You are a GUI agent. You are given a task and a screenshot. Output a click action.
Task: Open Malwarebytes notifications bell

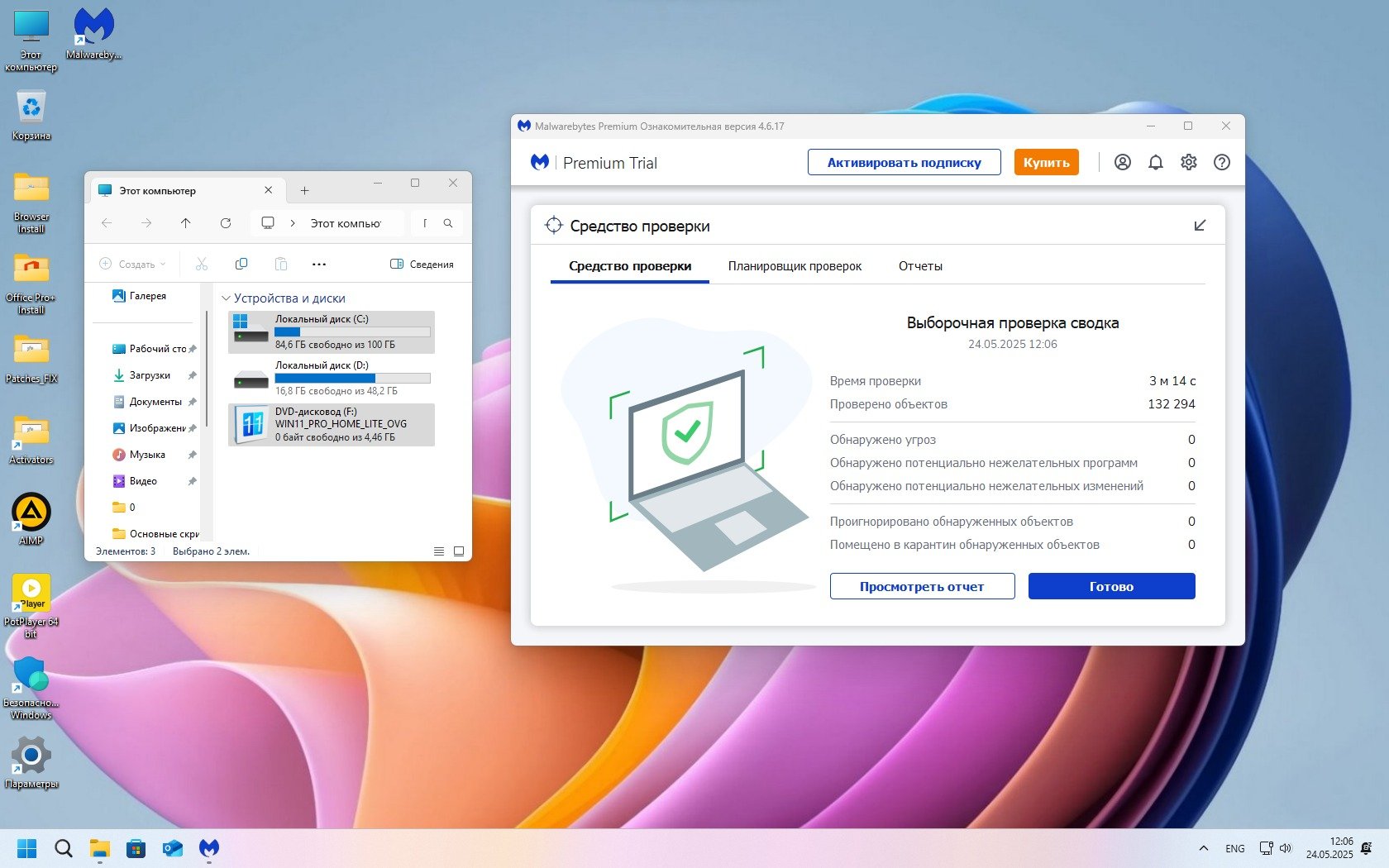coord(1155,162)
